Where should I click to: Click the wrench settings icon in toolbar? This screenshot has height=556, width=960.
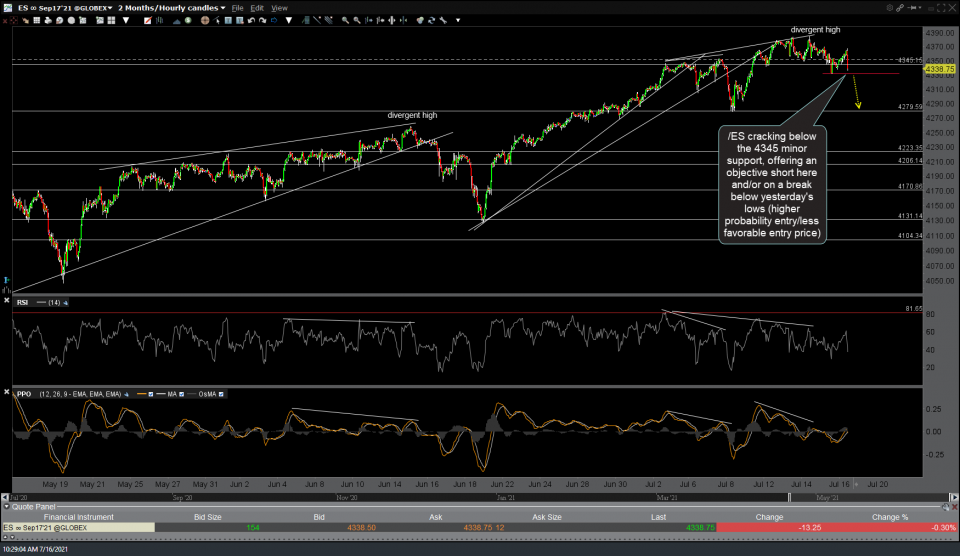pos(443,20)
